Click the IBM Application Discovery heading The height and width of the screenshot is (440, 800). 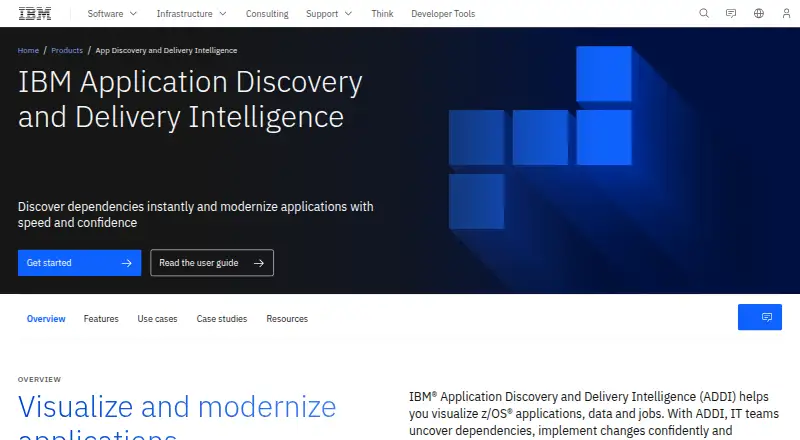tap(190, 100)
